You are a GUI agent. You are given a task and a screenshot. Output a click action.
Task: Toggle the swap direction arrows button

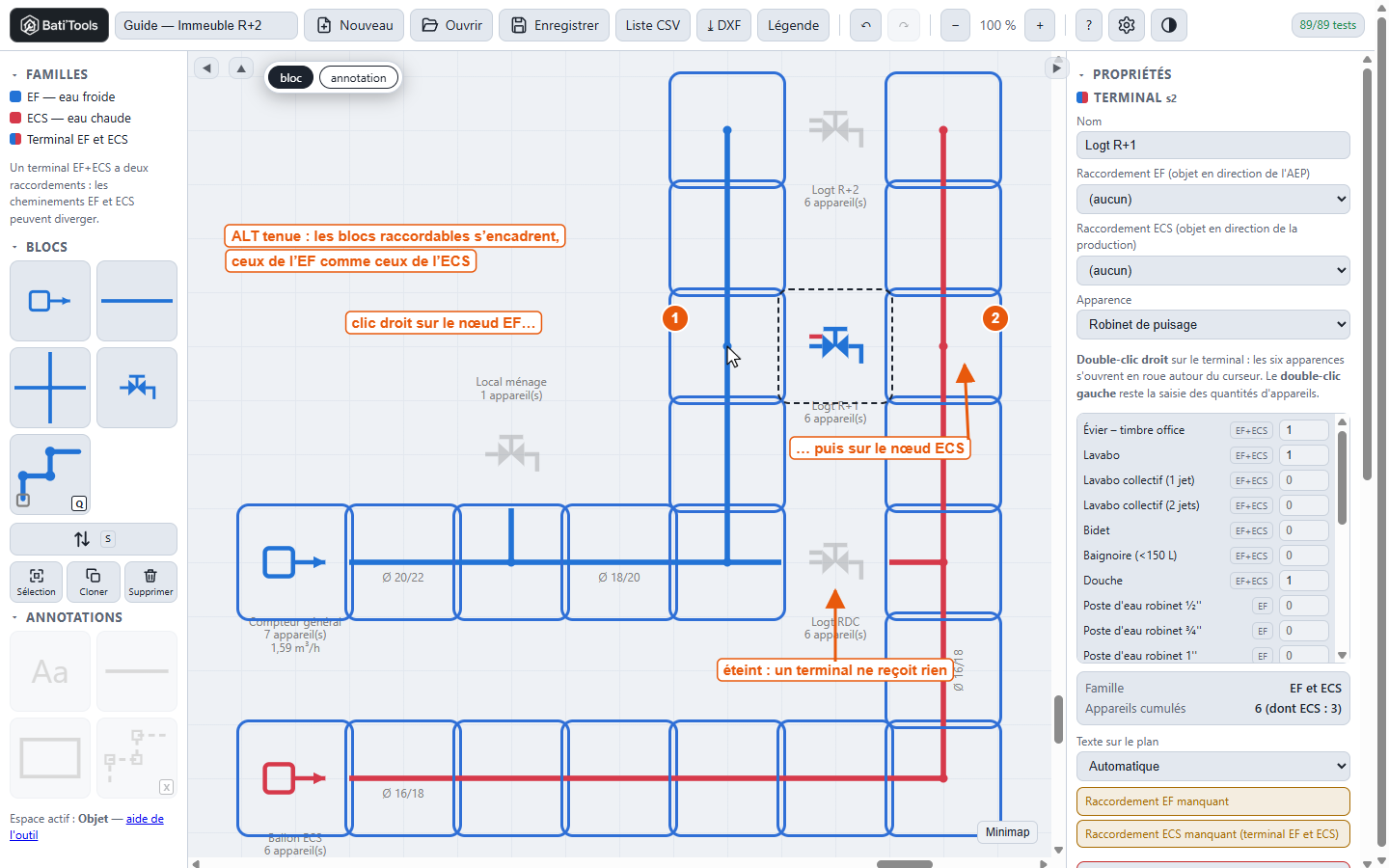pyautogui.click(x=94, y=539)
